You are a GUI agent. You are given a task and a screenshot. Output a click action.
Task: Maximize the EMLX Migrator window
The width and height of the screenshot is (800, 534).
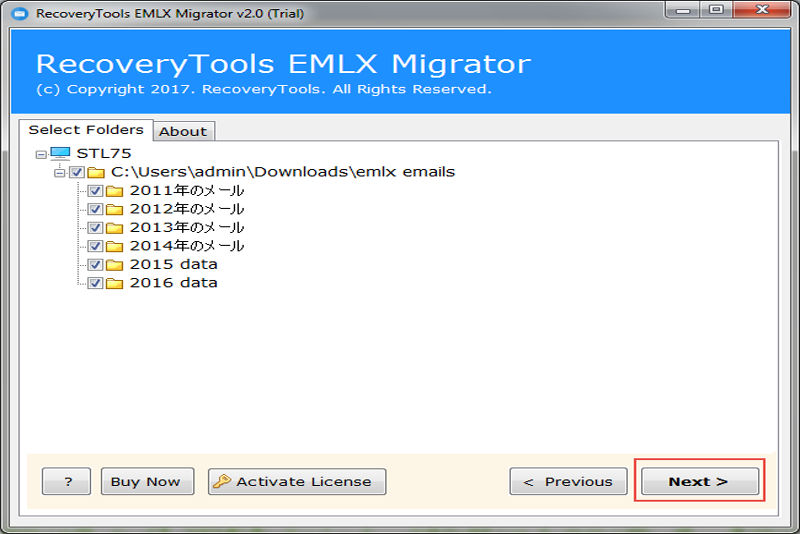(x=716, y=10)
